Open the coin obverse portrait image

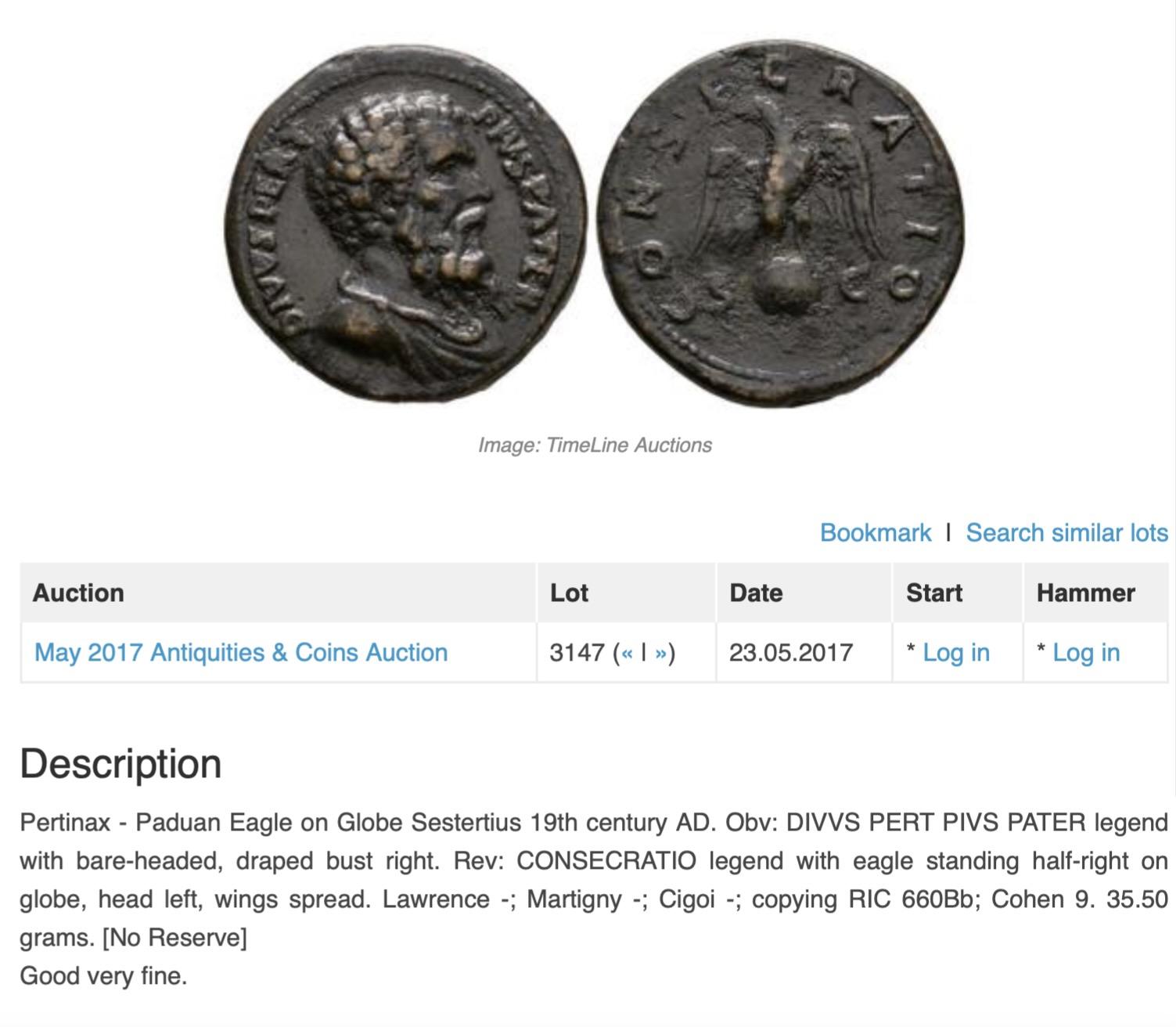click(405, 223)
